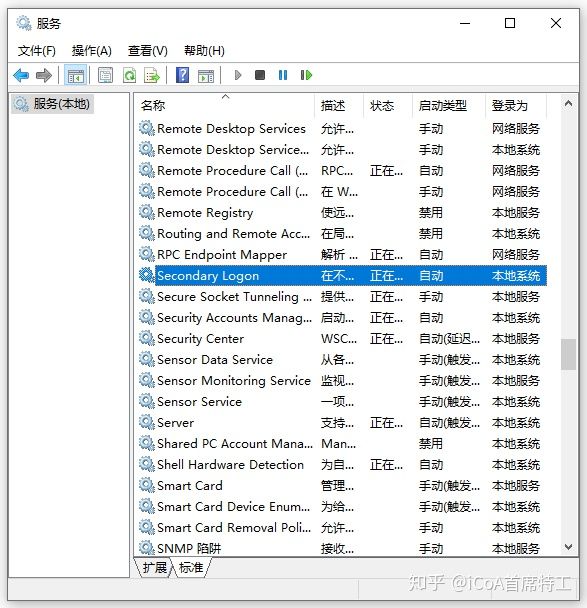Viewport: 587px width, 608px height.
Task: Click the gear icon of Secondary Logon
Action: [x=147, y=275]
